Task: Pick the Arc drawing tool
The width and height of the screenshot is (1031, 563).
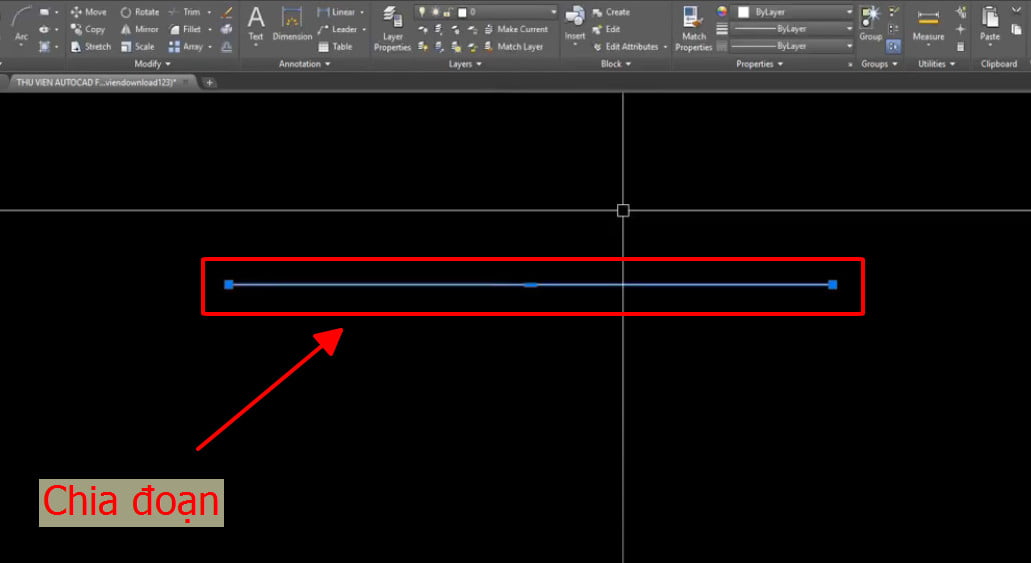Action: [x=21, y=24]
